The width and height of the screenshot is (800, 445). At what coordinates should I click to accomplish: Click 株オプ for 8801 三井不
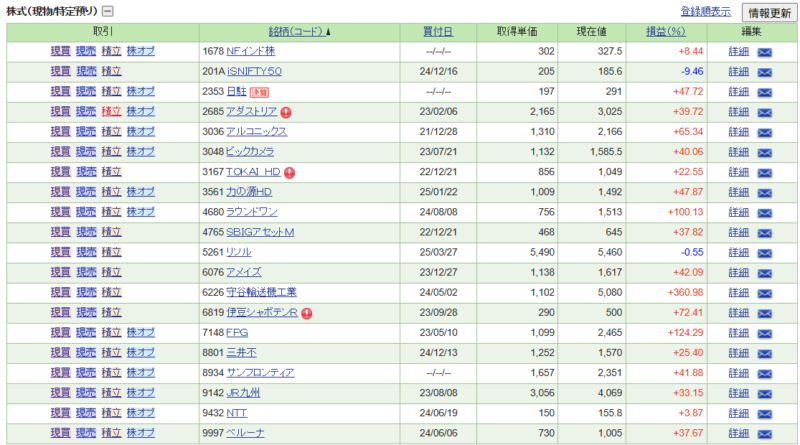coord(140,353)
